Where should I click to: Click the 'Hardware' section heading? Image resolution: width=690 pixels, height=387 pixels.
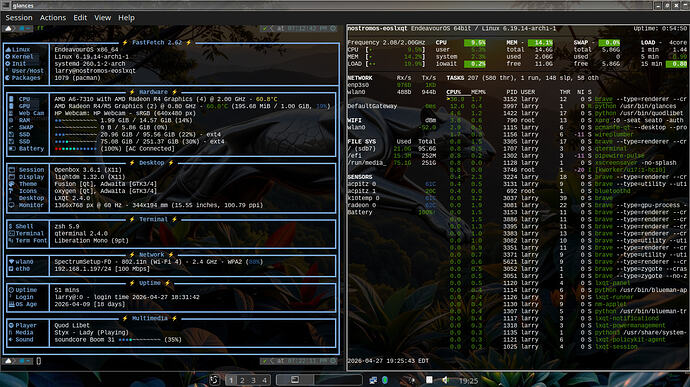(x=153, y=92)
